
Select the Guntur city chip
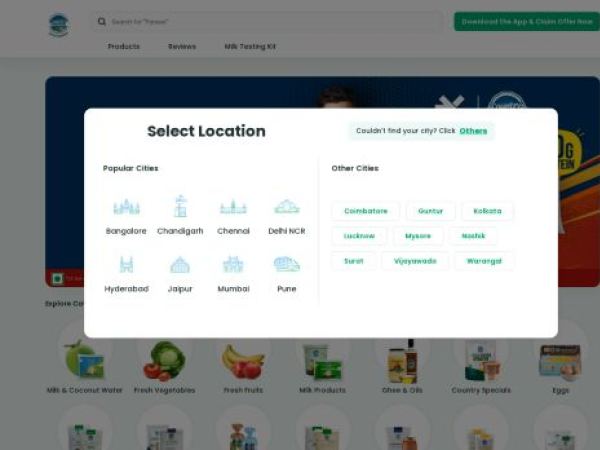click(430, 211)
